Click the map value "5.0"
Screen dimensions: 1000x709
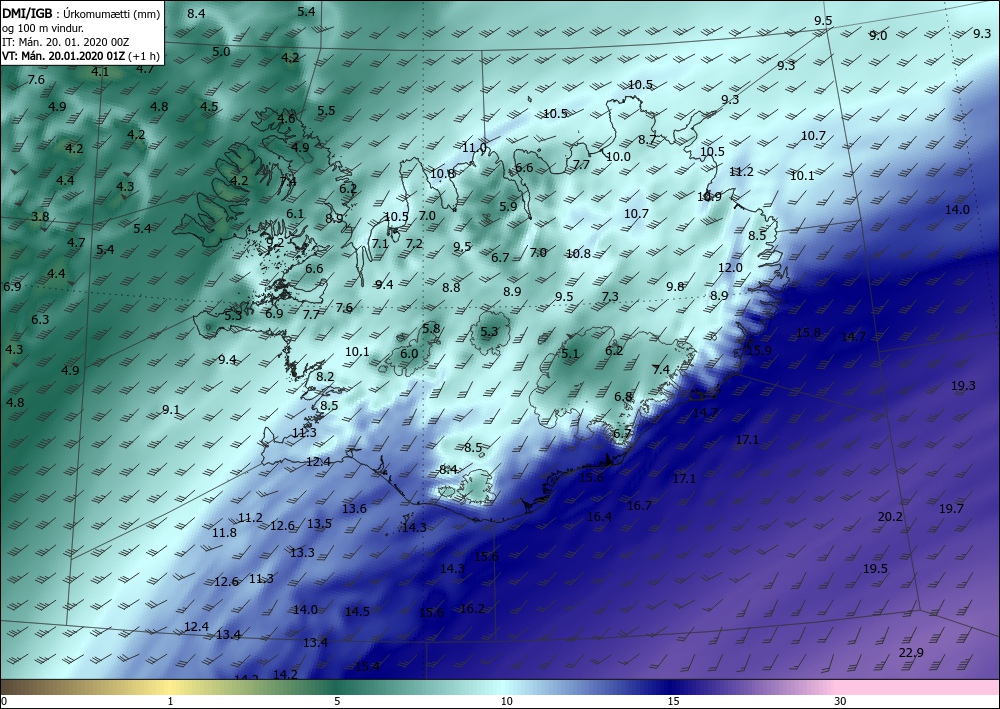coord(221,52)
